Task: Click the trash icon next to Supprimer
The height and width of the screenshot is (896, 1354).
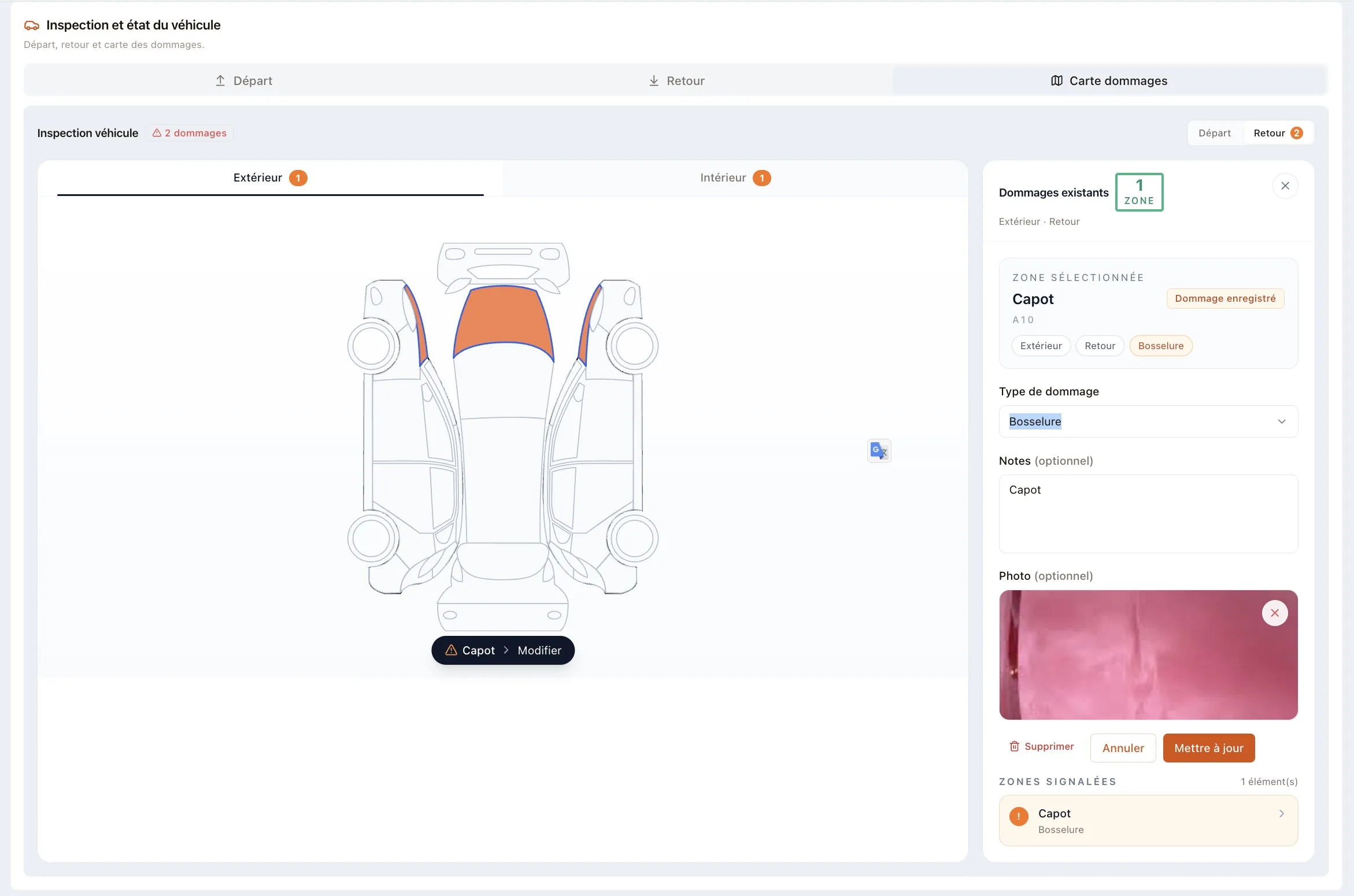Action: tap(1014, 746)
